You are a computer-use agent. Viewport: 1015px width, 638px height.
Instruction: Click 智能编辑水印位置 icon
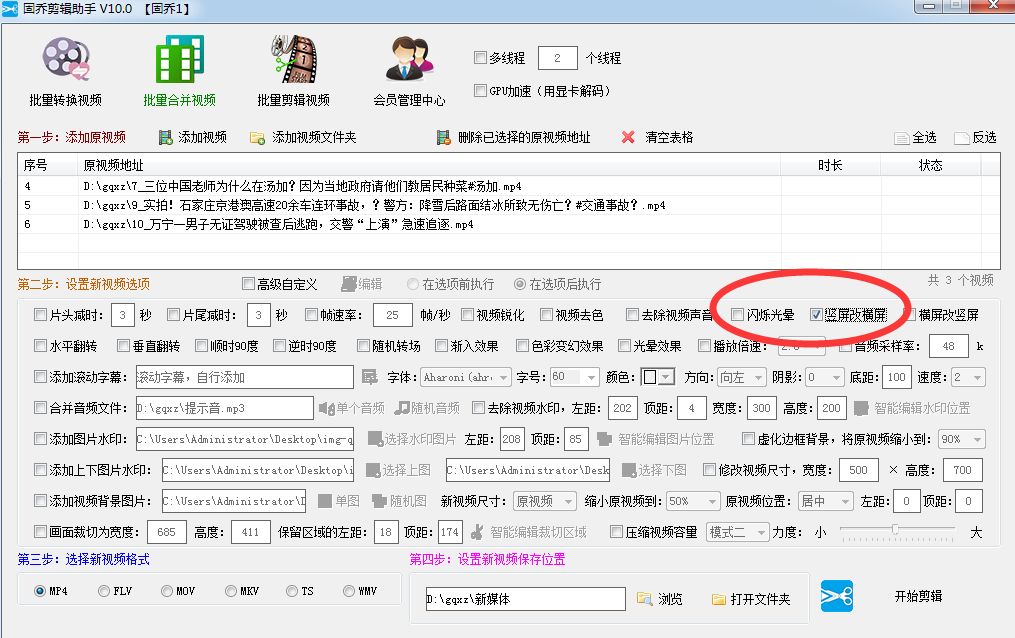click(x=861, y=408)
